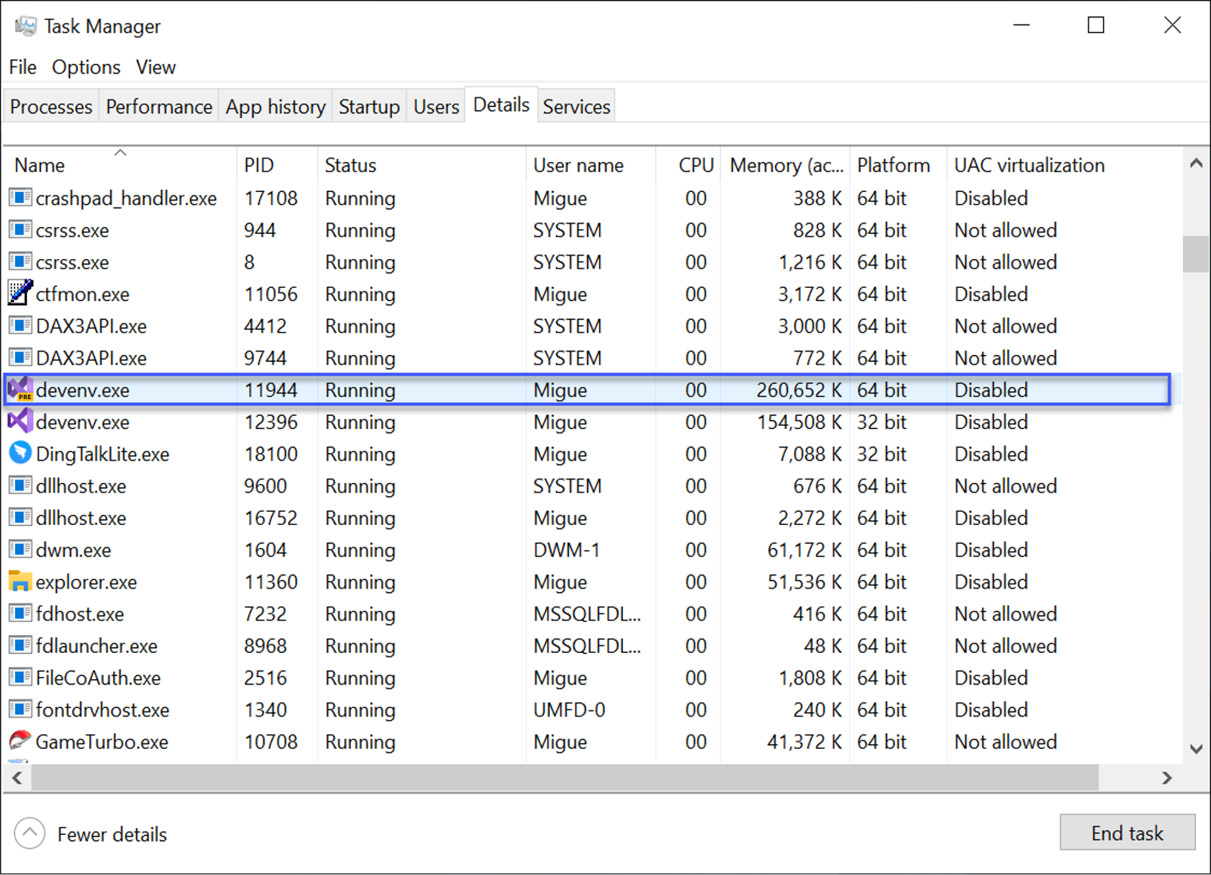The image size is (1211, 875).
Task: Click the 3,172 K memory value
Action: 810,294
